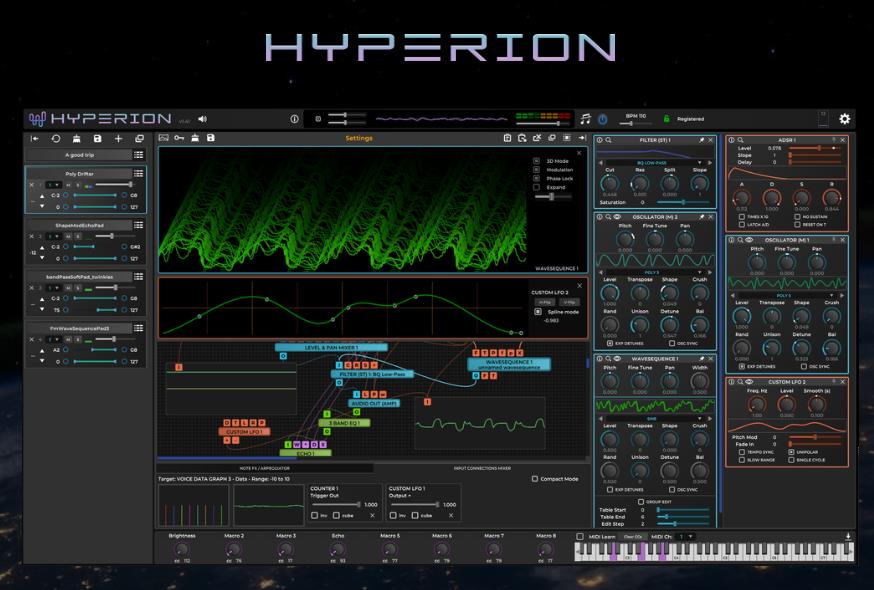This screenshot has height=590, width=874.
Task: Click the V-Flip button in Custom LFO 2
Action: pyautogui.click(x=569, y=302)
